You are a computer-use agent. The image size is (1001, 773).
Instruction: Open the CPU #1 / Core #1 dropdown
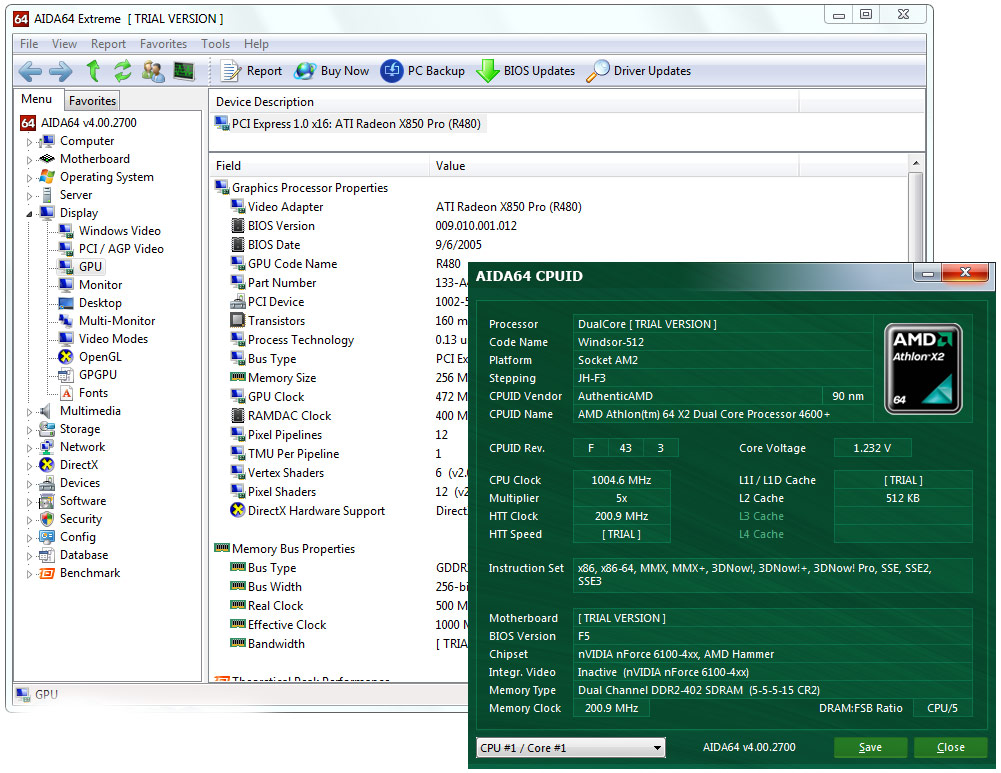571,747
